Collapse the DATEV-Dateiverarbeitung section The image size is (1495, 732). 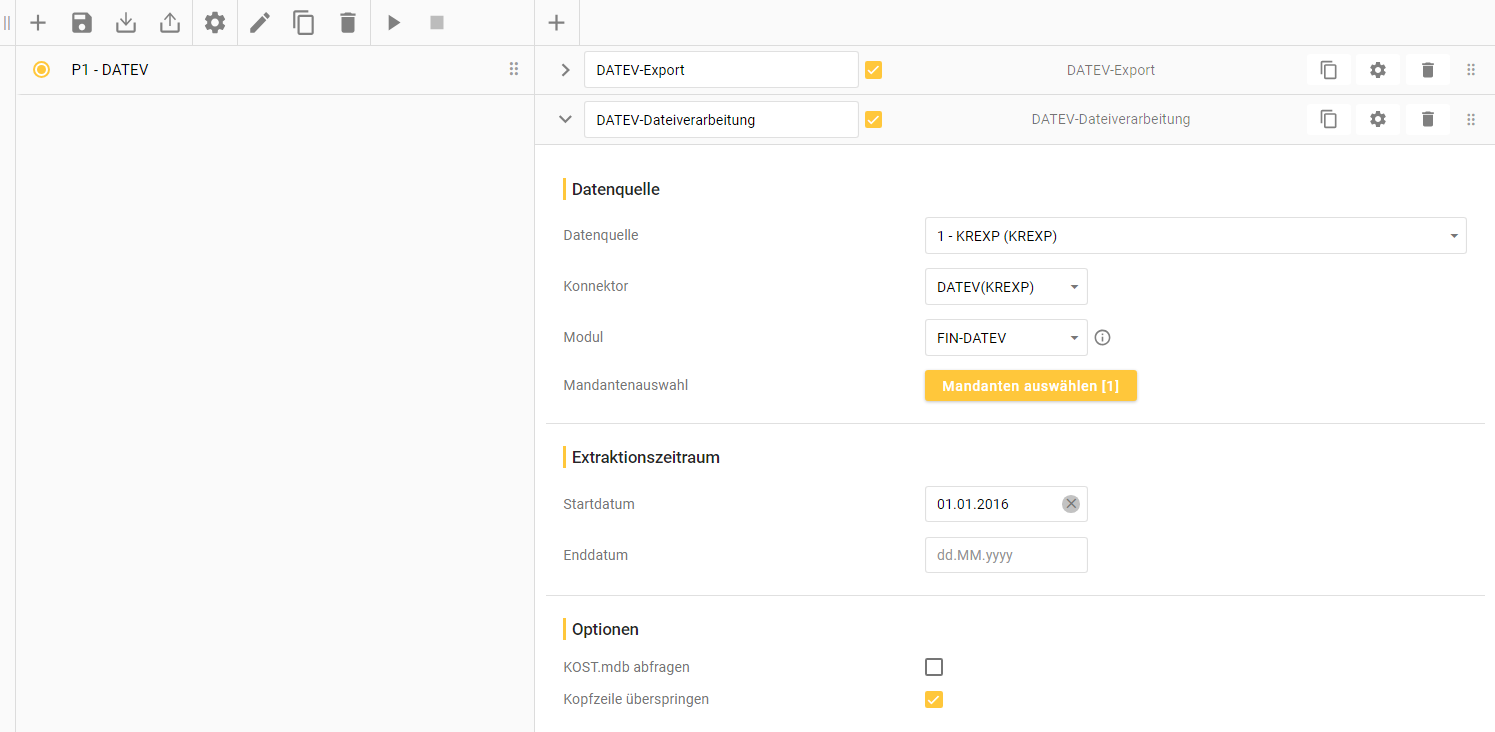(565, 119)
